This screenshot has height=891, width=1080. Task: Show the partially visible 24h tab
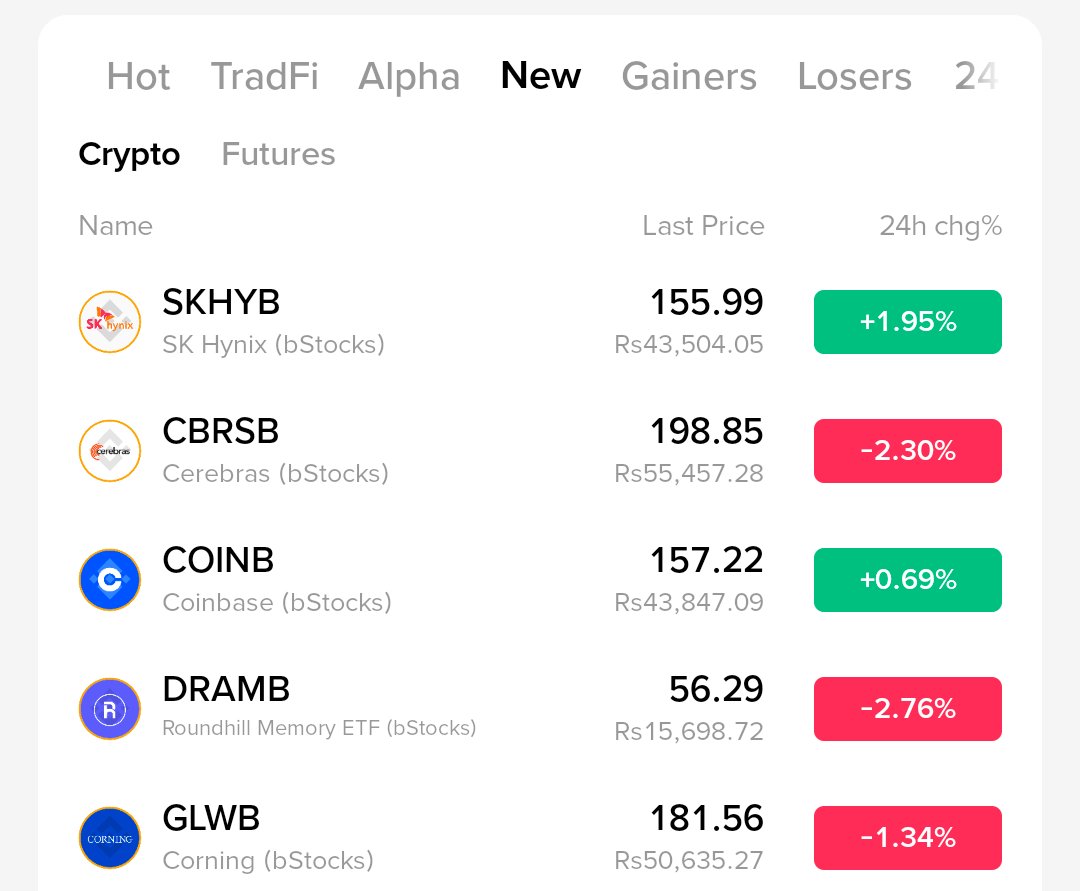(x=977, y=76)
